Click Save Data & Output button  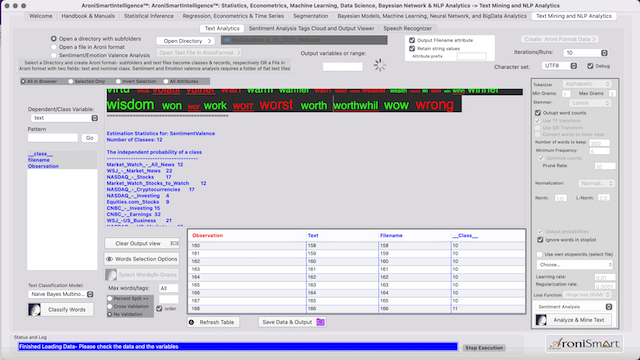[292, 322]
